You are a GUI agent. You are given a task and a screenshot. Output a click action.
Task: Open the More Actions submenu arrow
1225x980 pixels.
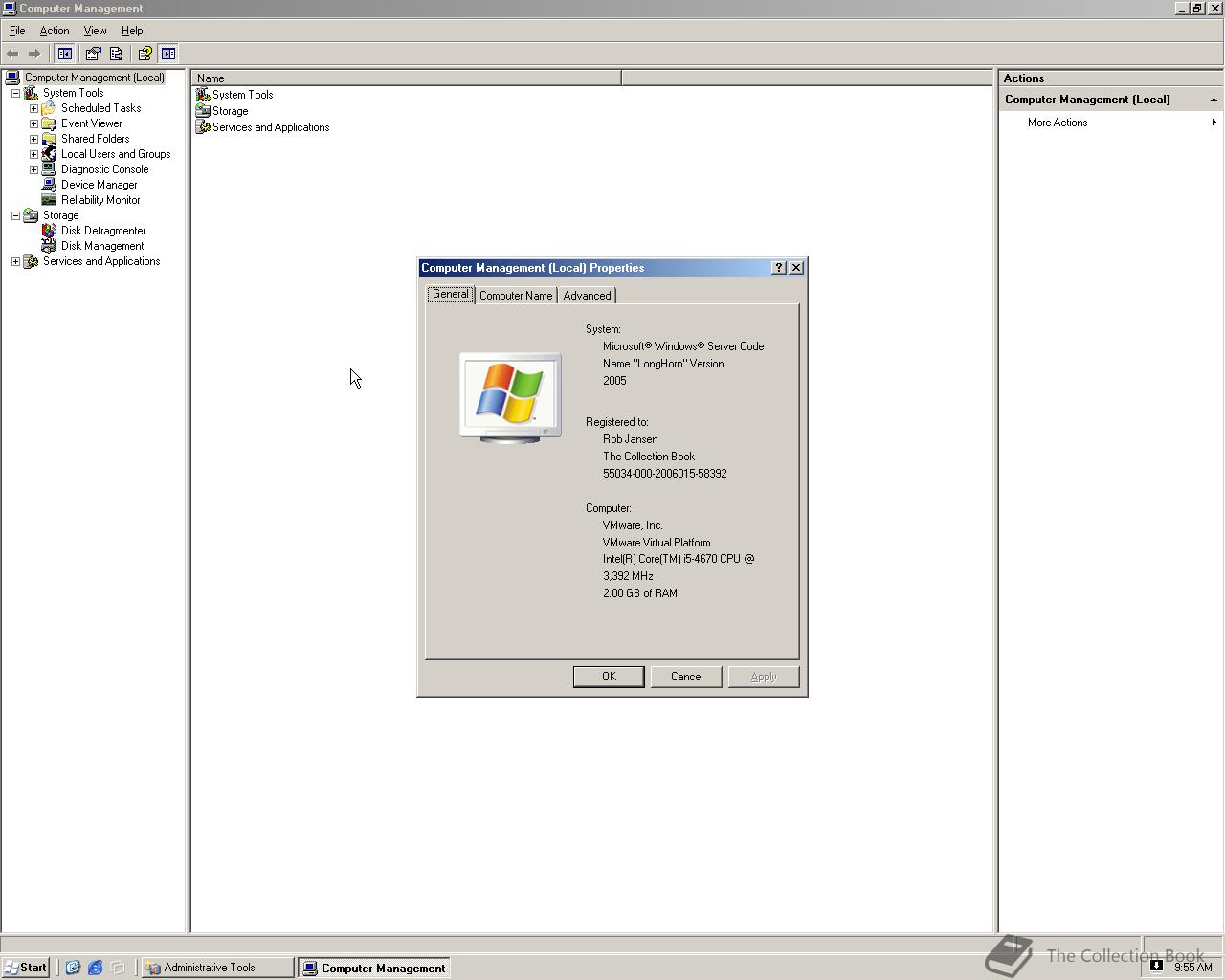point(1214,122)
